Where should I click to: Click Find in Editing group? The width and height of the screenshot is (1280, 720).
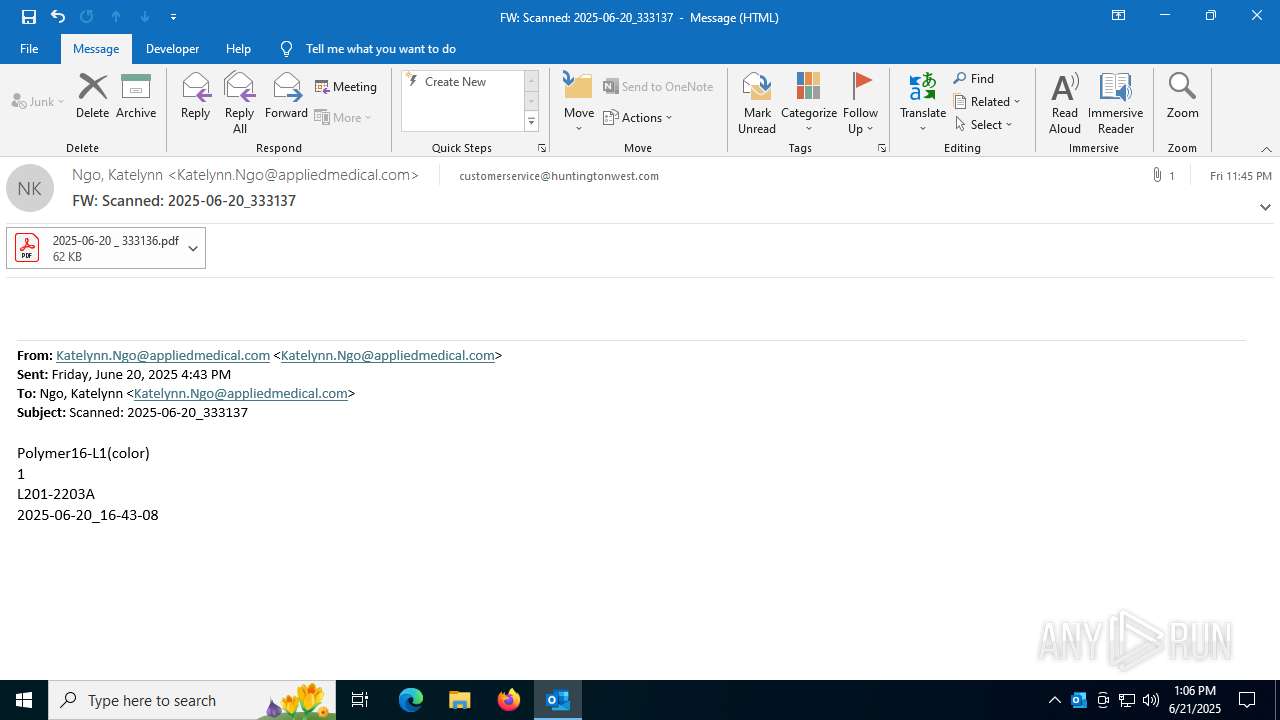[x=974, y=78]
